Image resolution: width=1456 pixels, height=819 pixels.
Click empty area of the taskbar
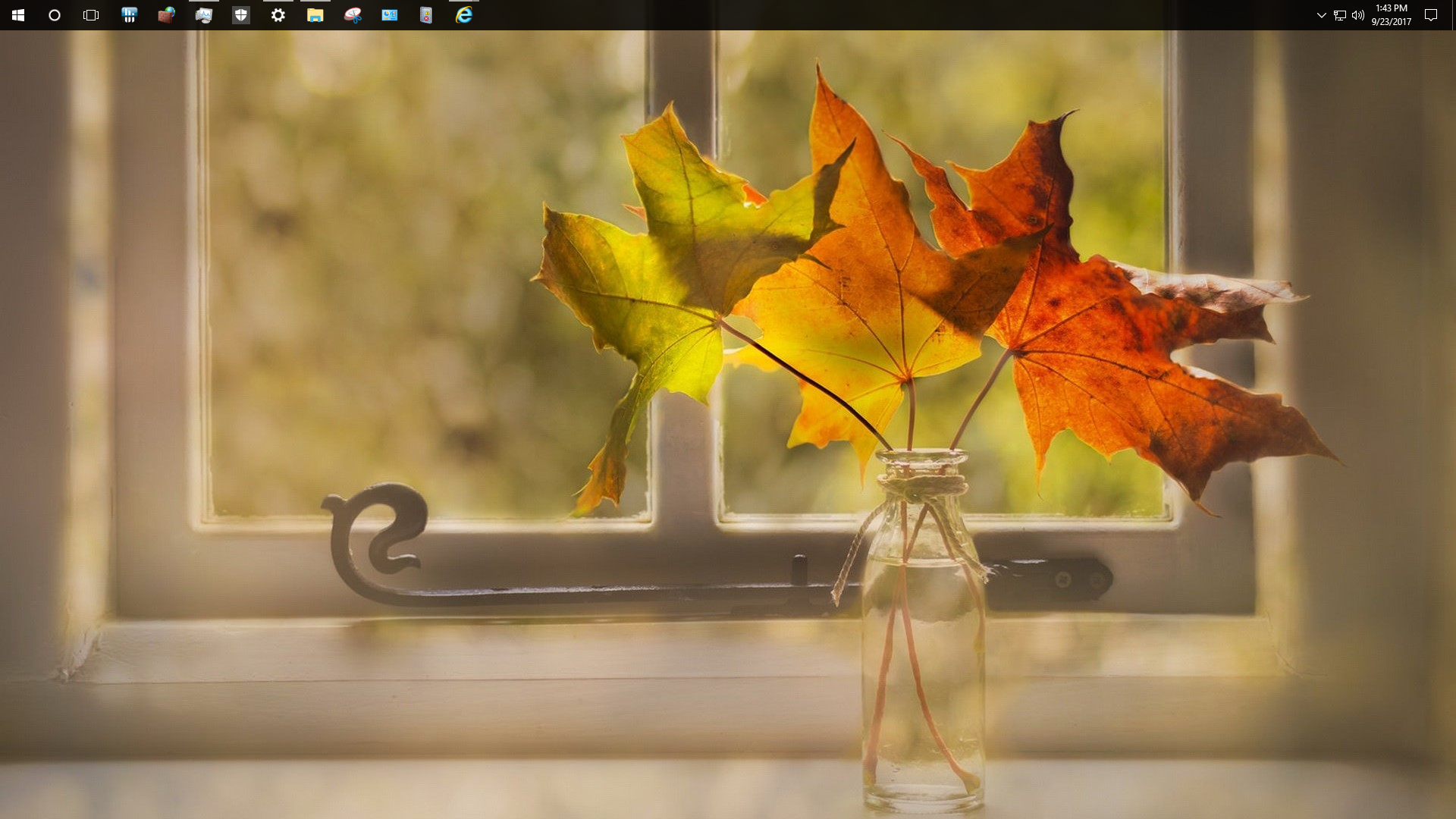pos(834,15)
